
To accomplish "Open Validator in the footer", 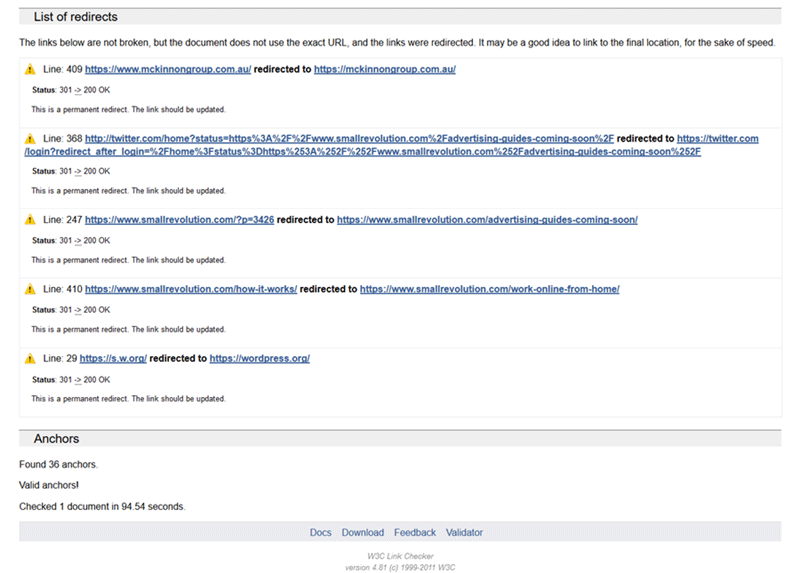I will point(464,533).
